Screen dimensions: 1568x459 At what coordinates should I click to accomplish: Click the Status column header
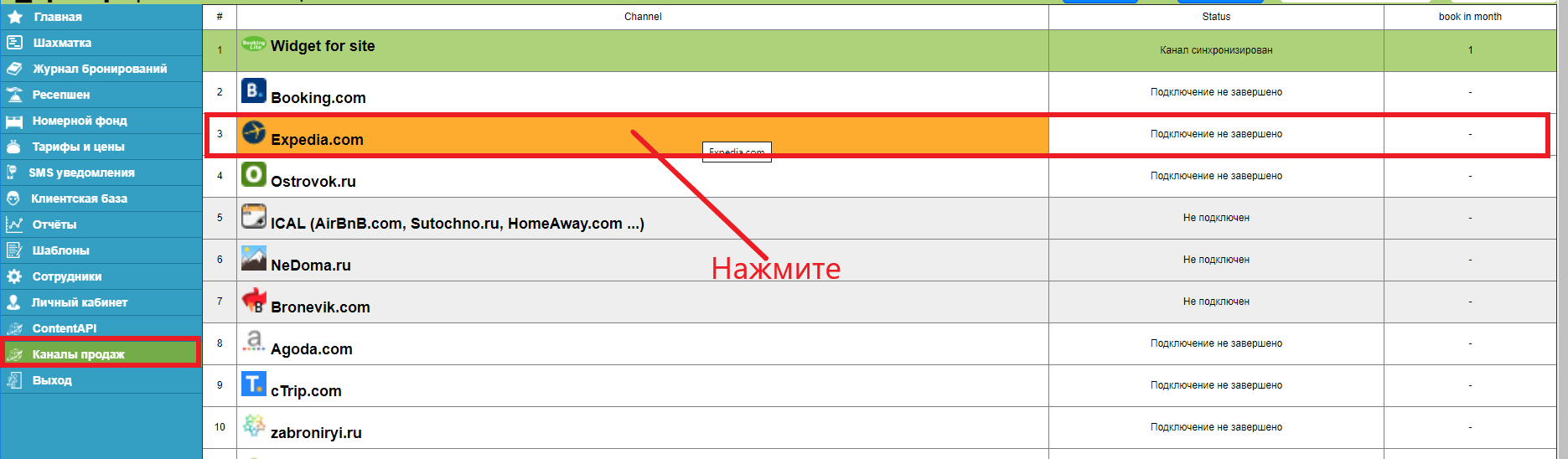click(1216, 17)
